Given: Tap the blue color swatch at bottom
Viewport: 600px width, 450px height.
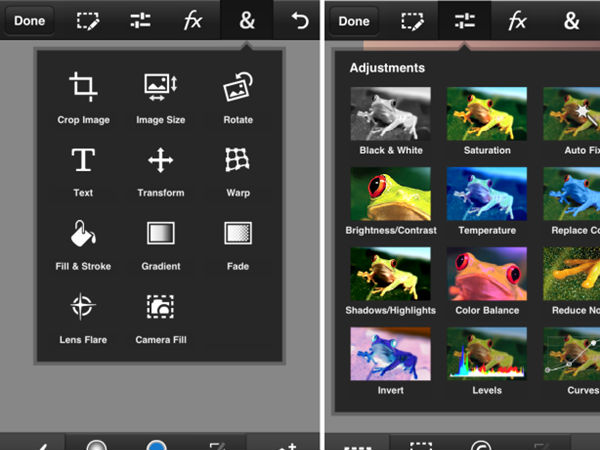Looking at the screenshot, I should (x=157, y=443).
